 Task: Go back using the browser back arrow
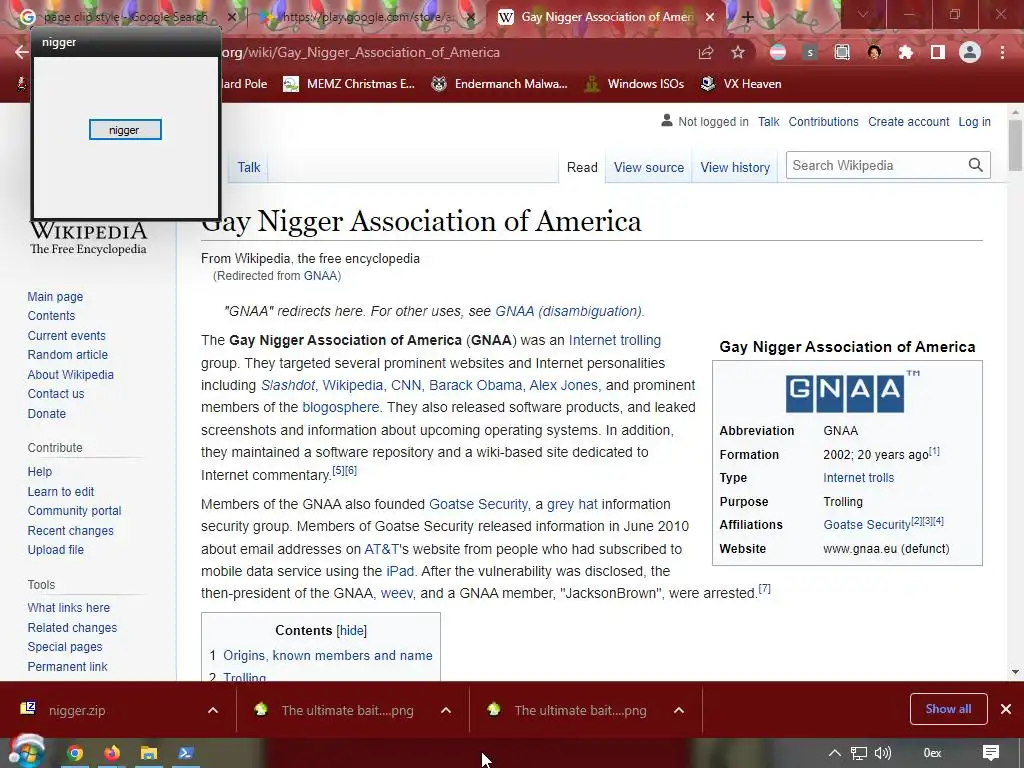(x=21, y=52)
